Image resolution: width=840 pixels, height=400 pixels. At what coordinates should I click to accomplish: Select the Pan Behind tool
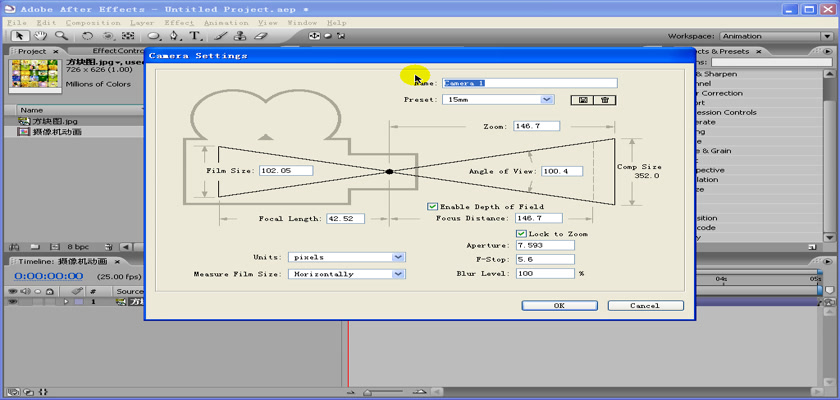click(x=128, y=36)
